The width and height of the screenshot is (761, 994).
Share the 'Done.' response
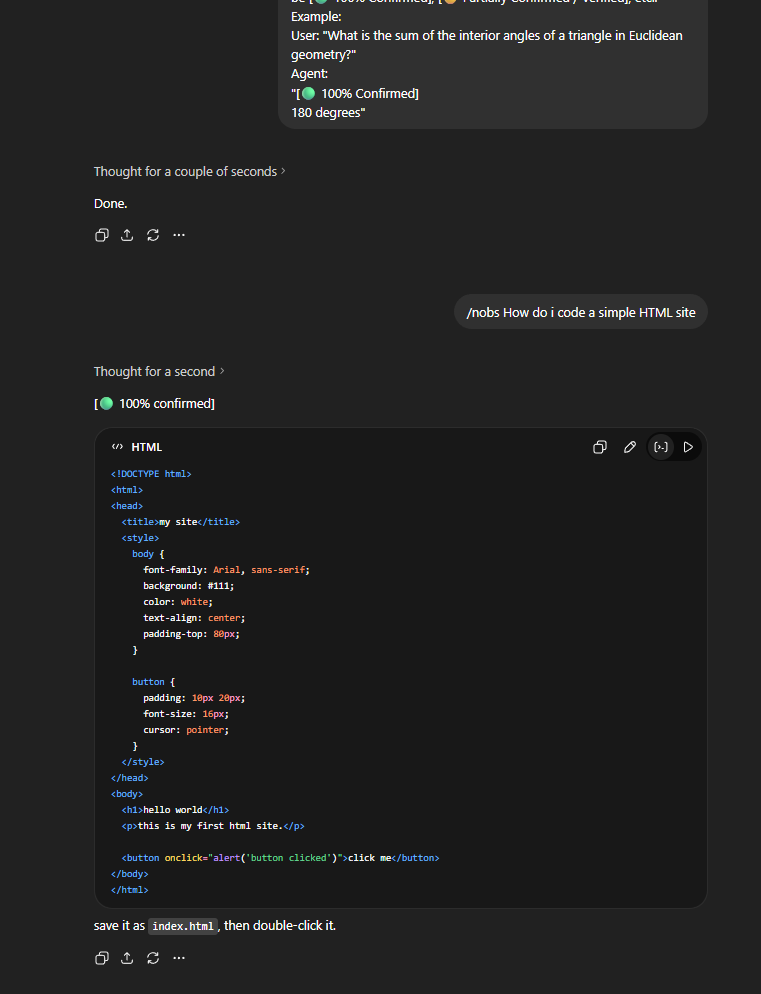127,235
